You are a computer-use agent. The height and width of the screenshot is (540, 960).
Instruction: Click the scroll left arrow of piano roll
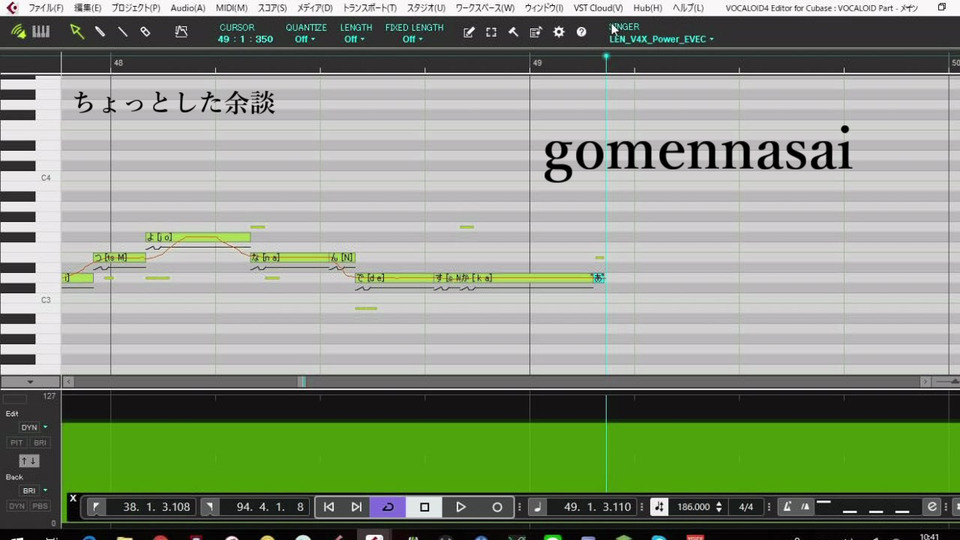[x=69, y=381]
